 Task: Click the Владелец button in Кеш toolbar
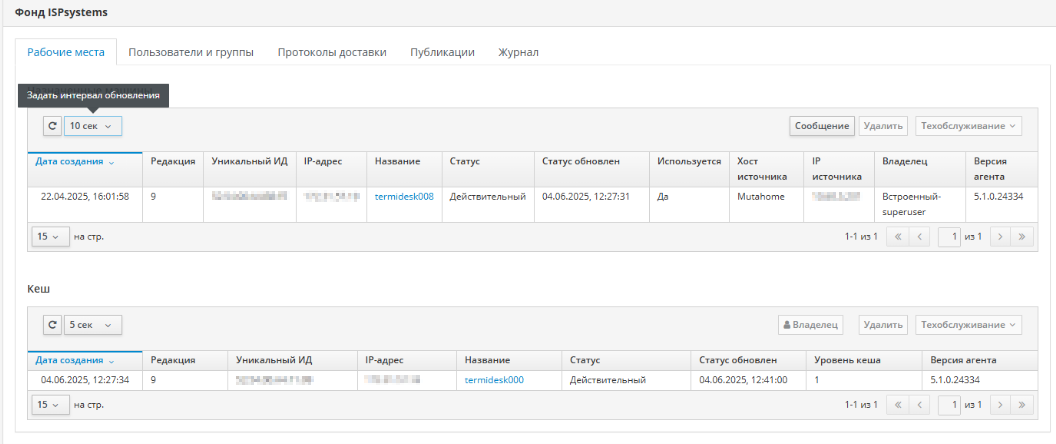(810, 325)
